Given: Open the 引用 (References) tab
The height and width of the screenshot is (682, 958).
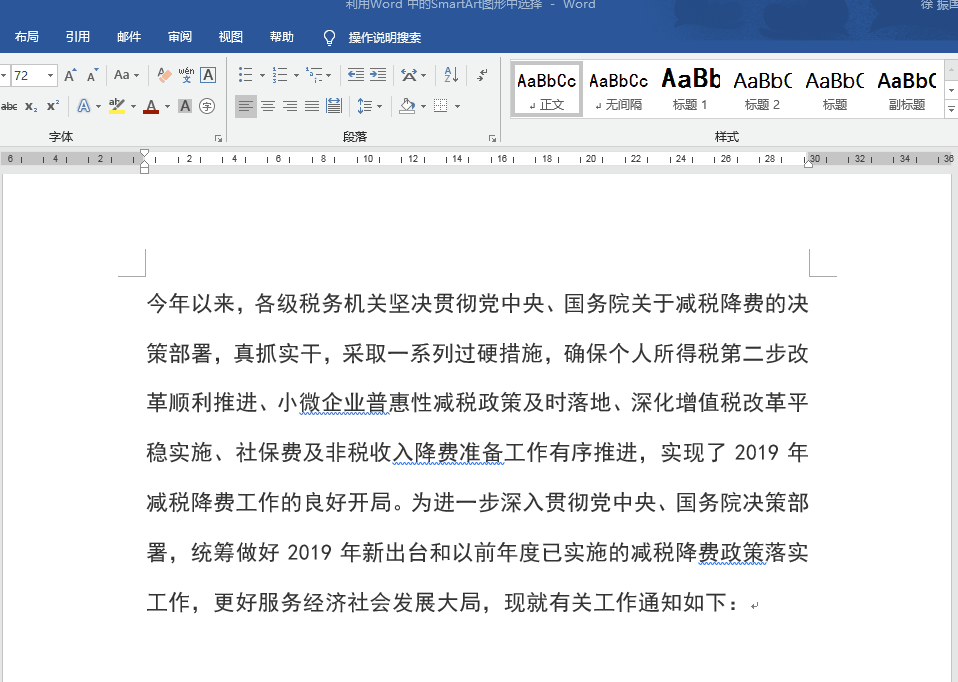Looking at the screenshot, I should click(78, 37).
